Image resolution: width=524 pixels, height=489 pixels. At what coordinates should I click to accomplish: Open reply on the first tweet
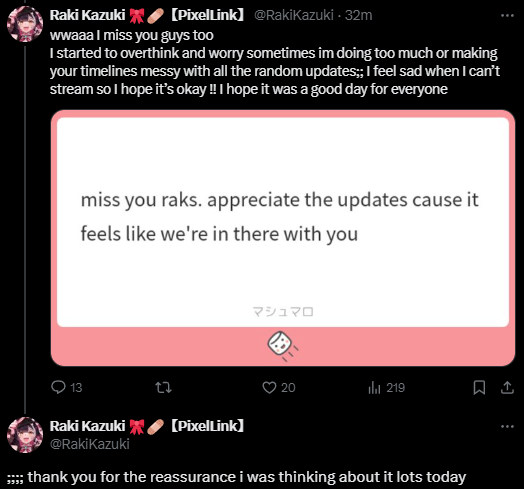pos(66,387)
